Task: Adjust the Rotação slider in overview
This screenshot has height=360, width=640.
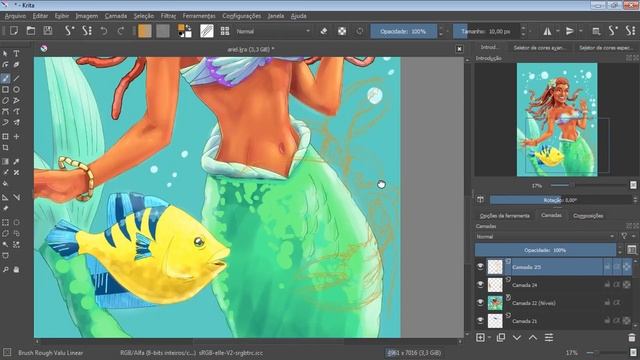Action: [x=560, y=200]
